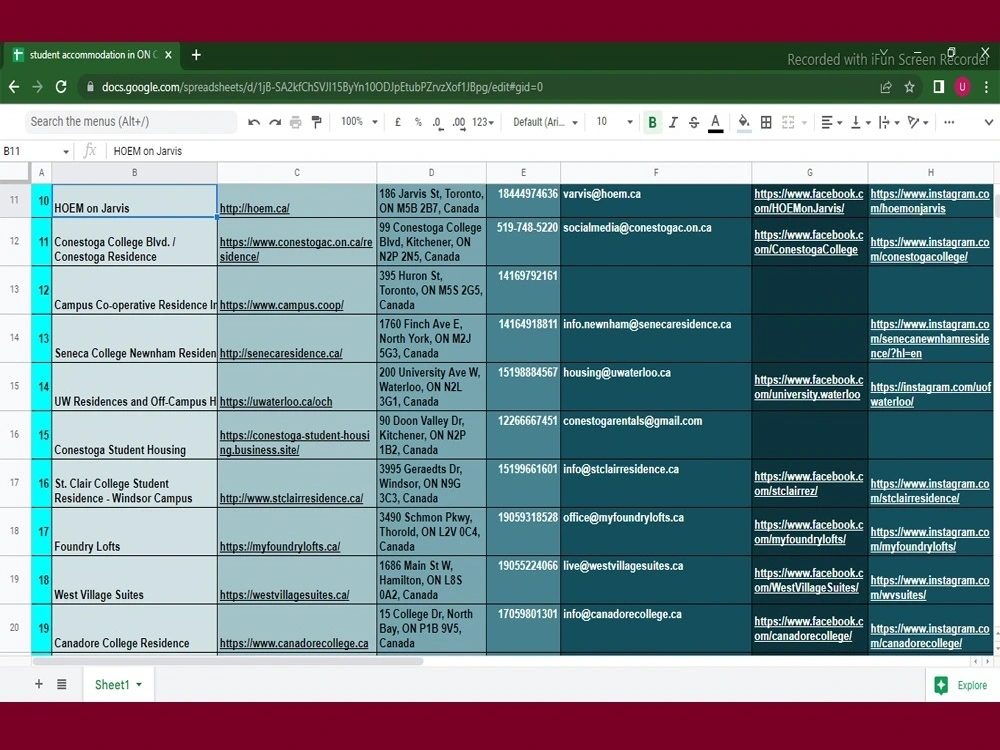Open the https://uwaterloo.ca/och link
Viewport: 1000px width, 750px height.
coord(276,402)
